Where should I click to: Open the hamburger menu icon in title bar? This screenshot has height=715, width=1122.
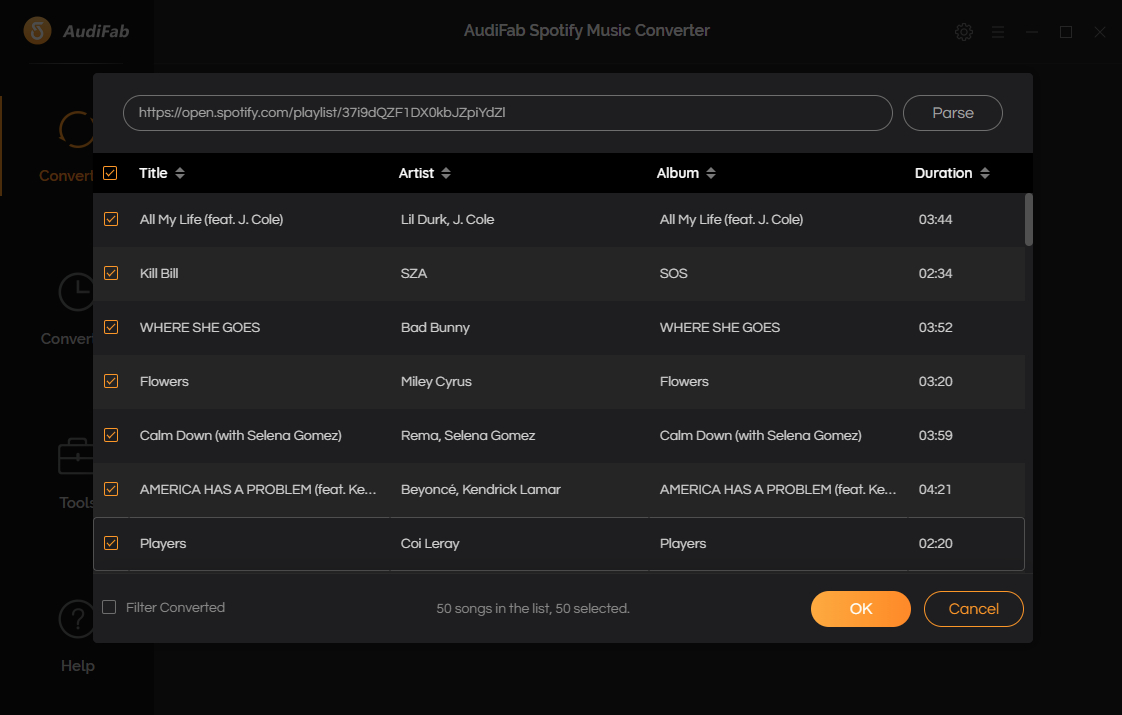(x=997, y=31)
